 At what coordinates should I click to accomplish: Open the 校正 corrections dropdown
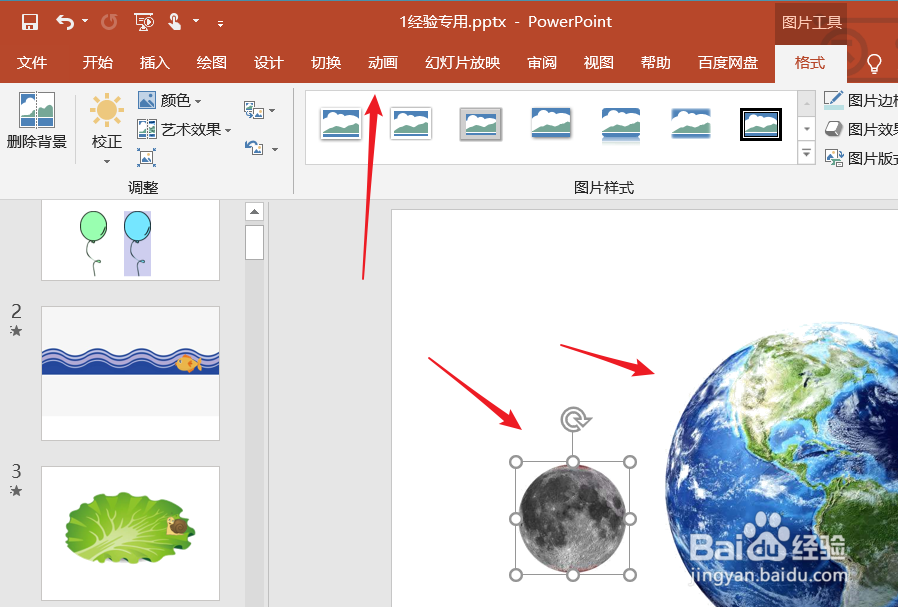(x=107, y=129)
